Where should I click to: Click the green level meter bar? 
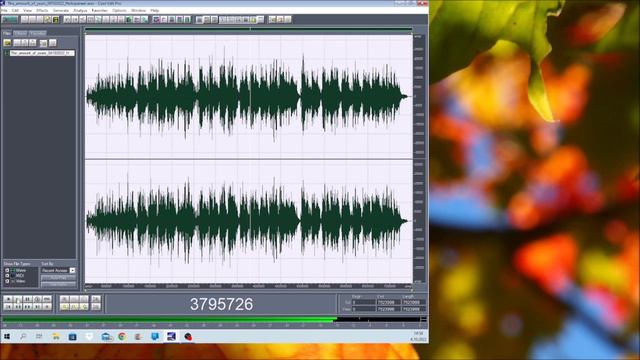170,319
